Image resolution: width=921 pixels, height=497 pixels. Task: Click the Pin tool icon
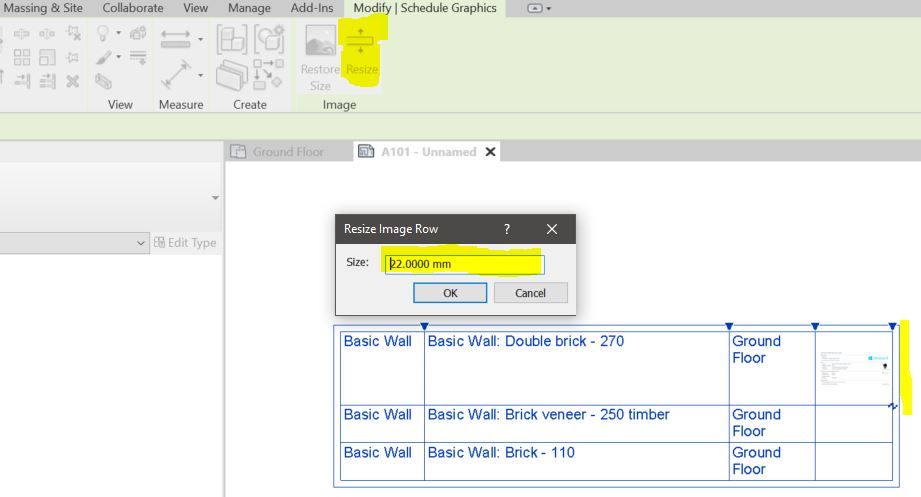pyautogui.click(x=73, y=57)
